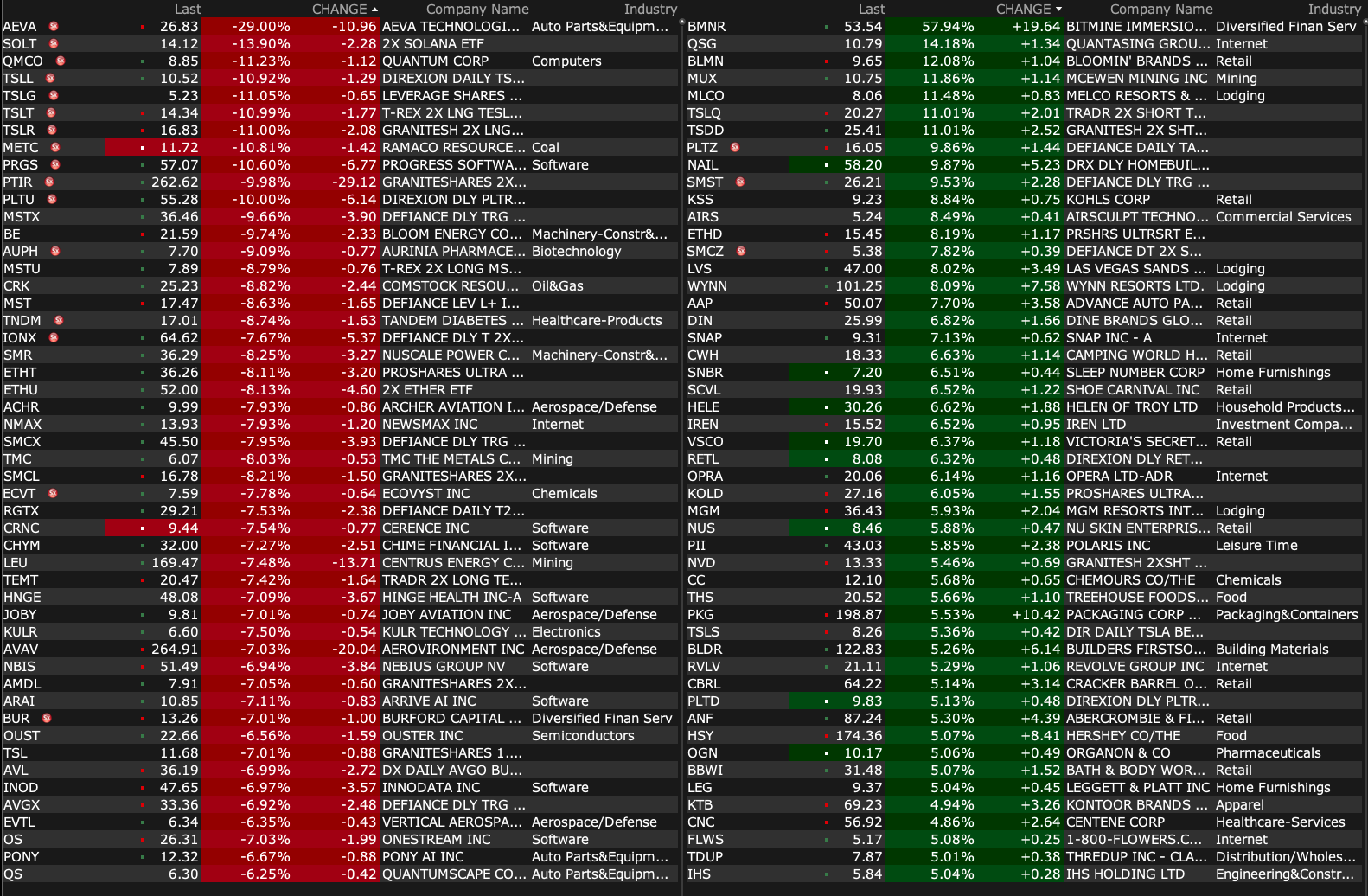
Task: Click the Company Name header above AEVA TECHNOLOGI
Action: [x=477, y=10]
